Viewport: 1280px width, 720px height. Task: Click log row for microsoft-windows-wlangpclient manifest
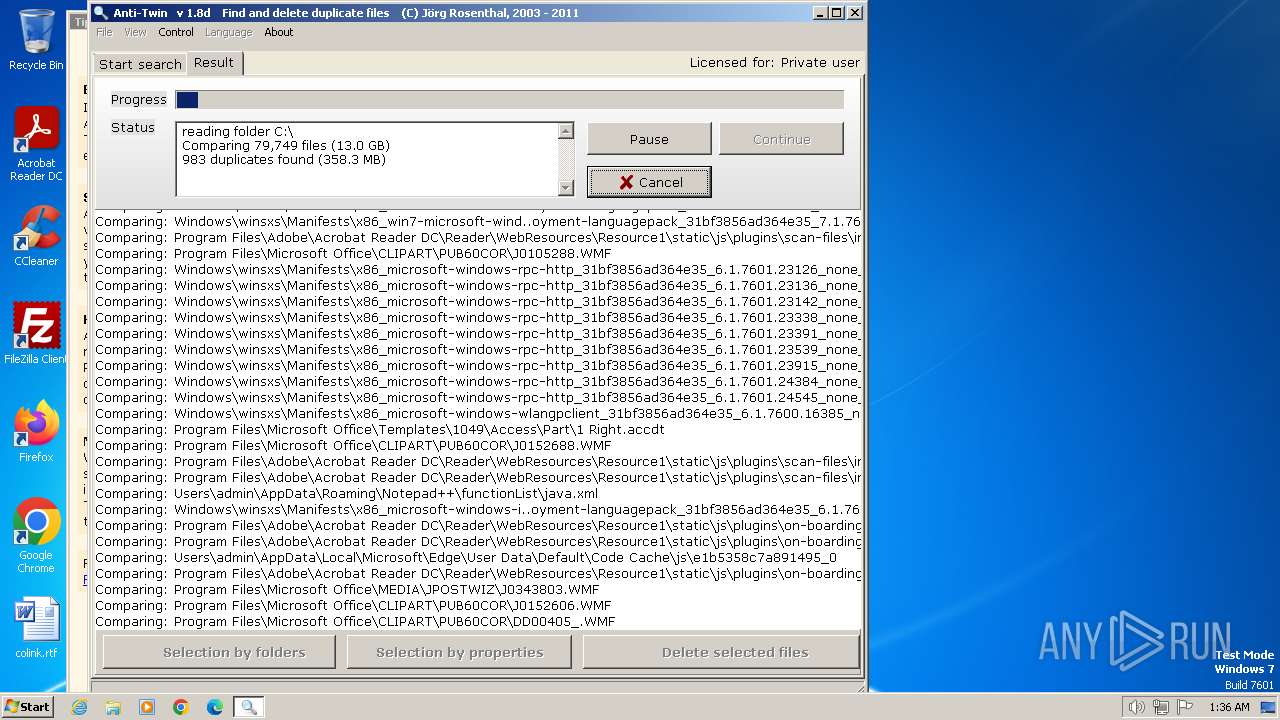pyautogui.click(x=477, y=413)
